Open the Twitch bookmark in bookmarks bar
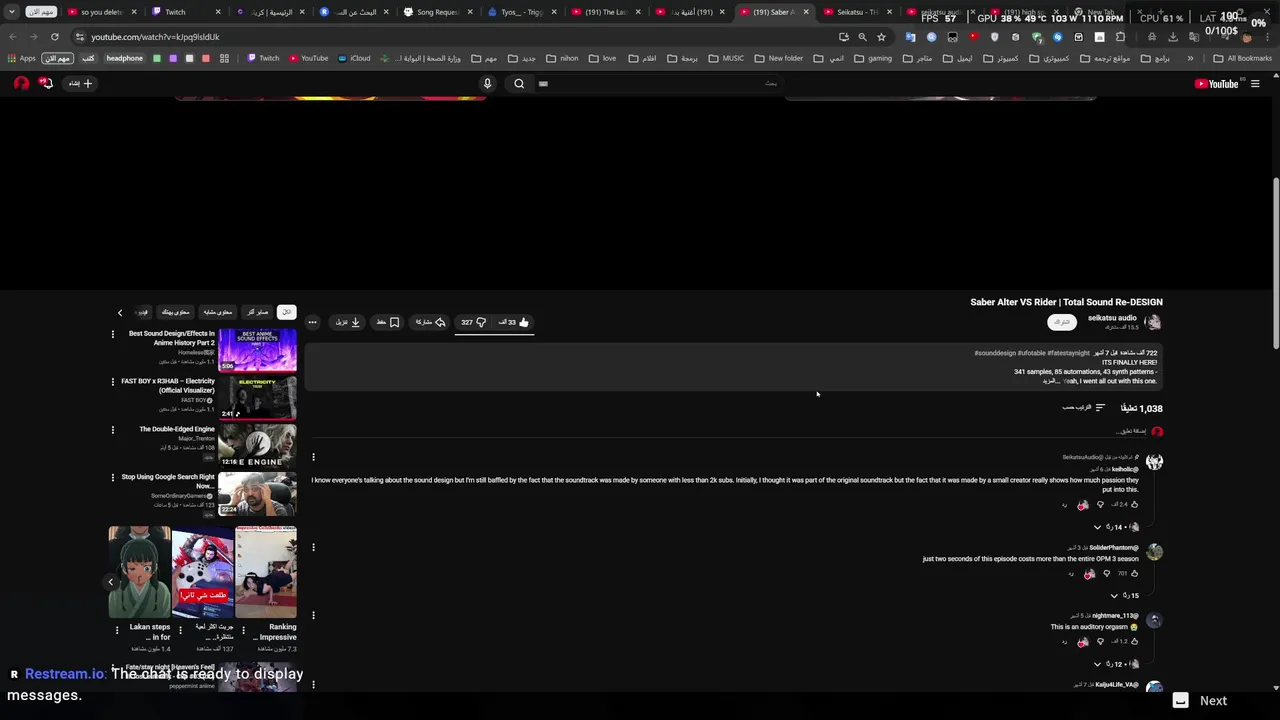The height and width of the screenshot is (720, 1280). pos(263,59)
